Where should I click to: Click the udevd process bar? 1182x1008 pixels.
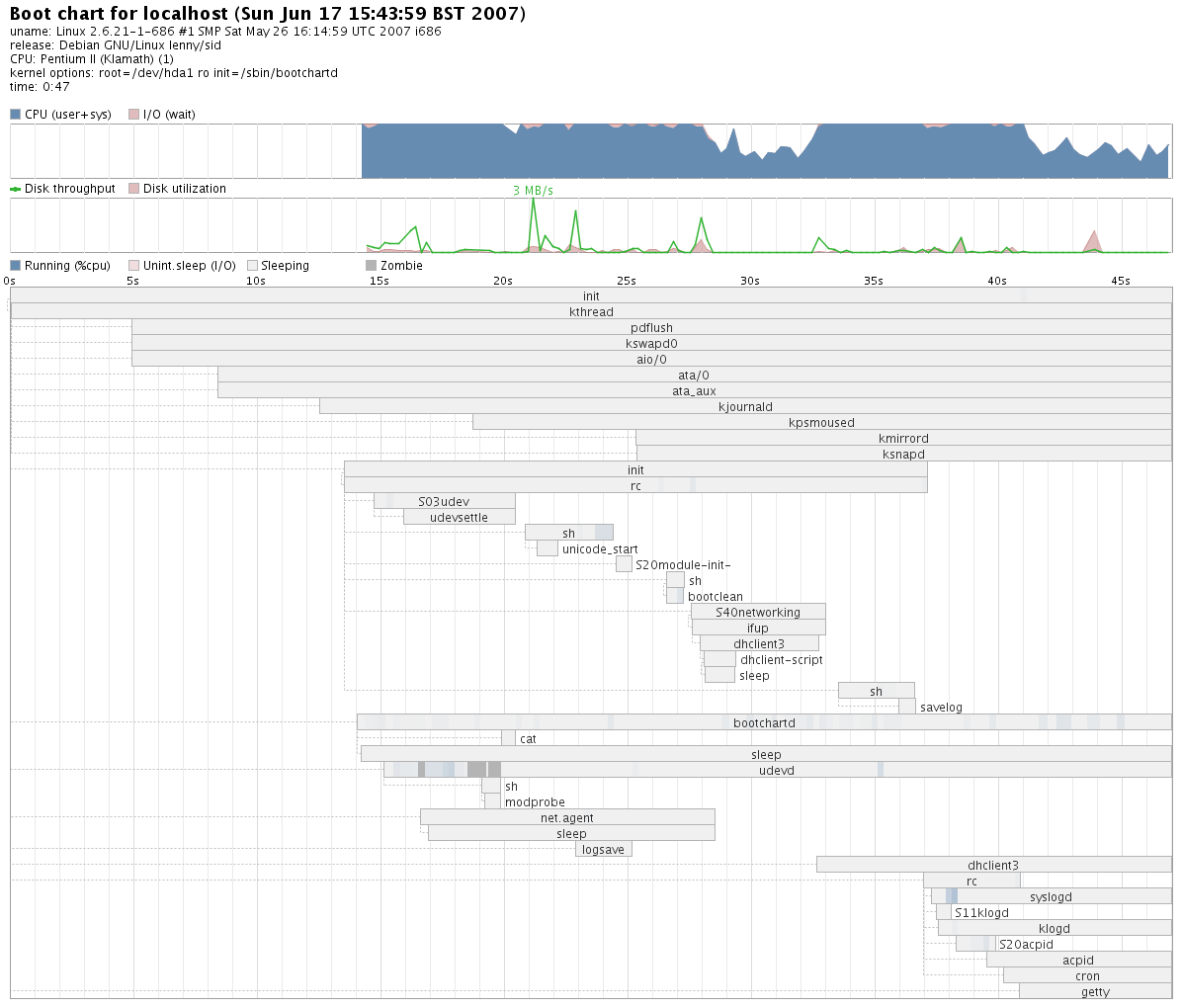[777, 771]
